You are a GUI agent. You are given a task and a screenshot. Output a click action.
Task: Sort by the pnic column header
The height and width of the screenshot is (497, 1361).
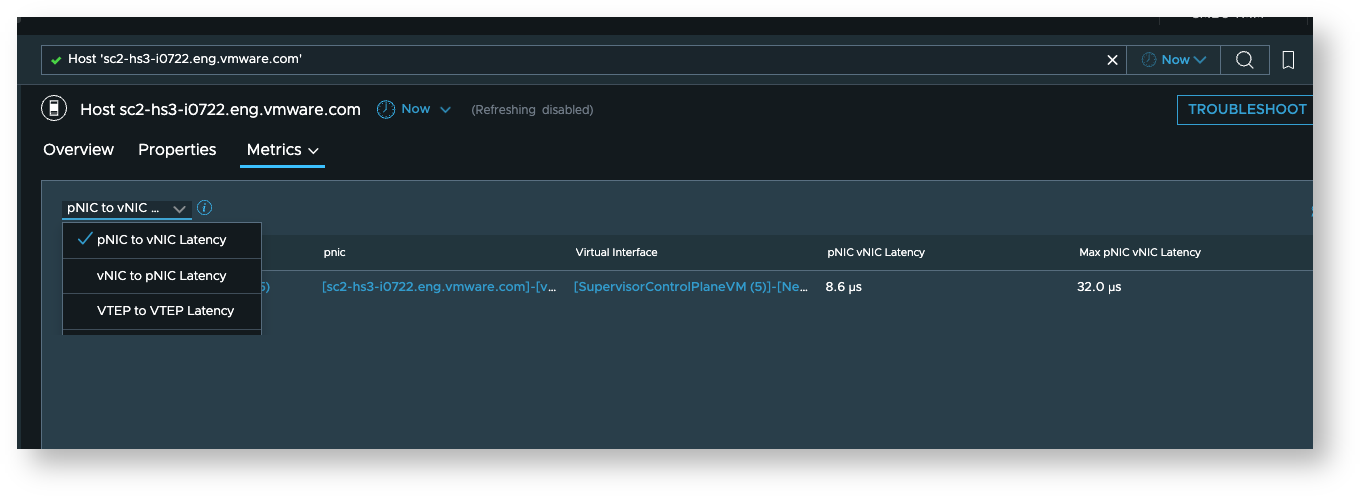(x=334, y=252)
